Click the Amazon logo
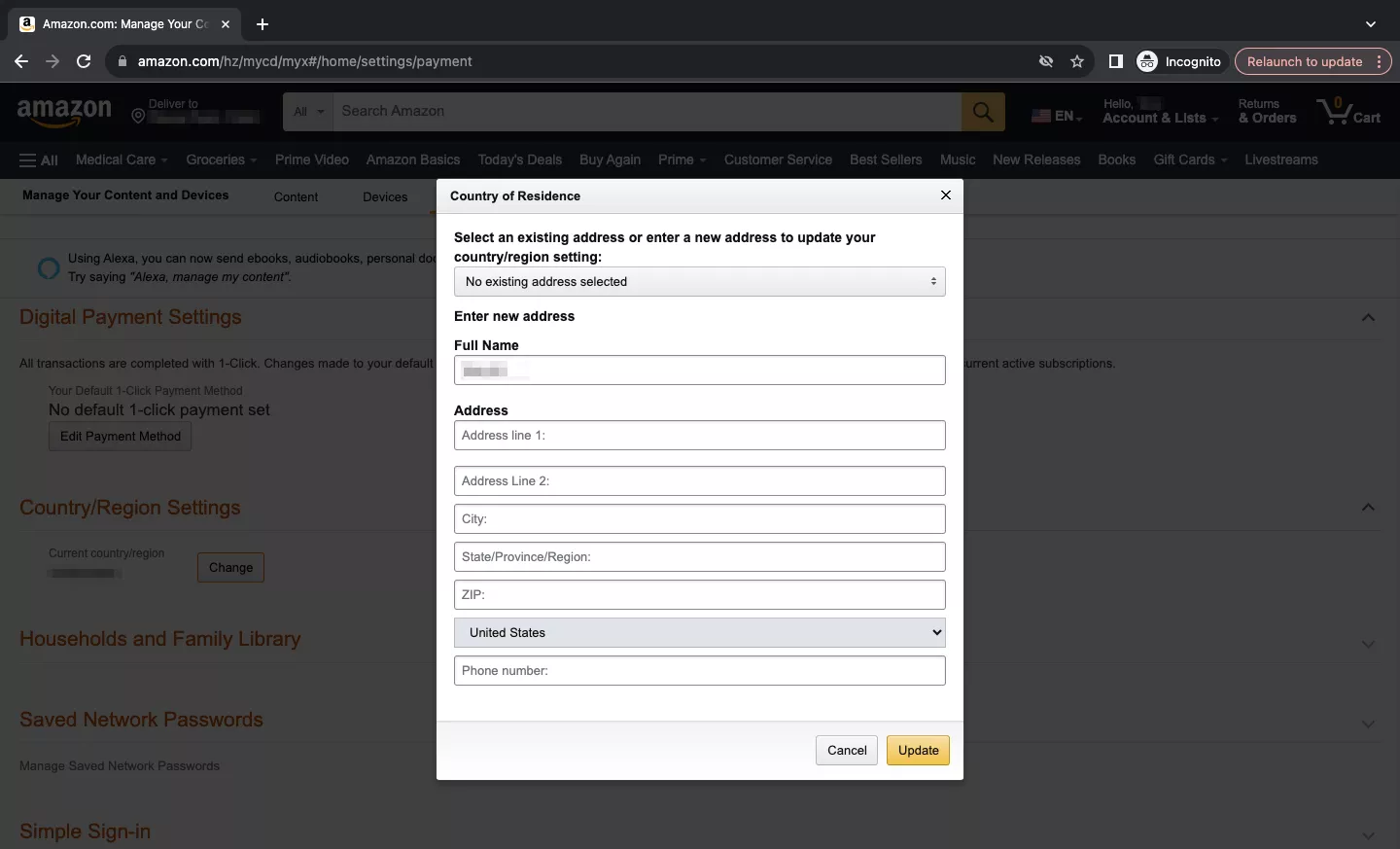This screenshot has height=849, width=1400. pos(64,113)
